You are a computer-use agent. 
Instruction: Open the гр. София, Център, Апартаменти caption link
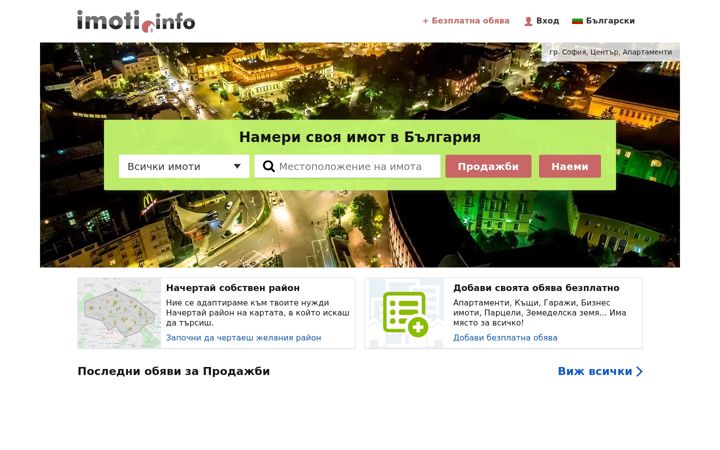pyautogui.click(x=610, y=52)
